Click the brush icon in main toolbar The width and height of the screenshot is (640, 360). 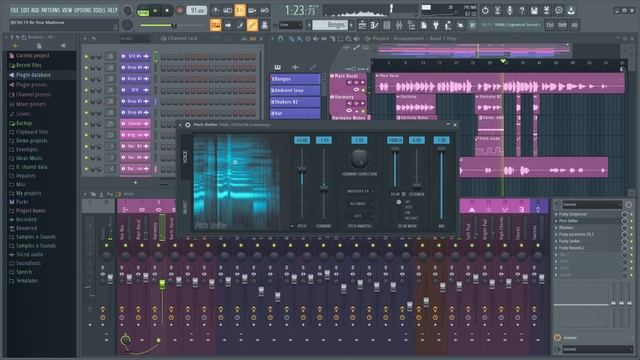(240, 25)
